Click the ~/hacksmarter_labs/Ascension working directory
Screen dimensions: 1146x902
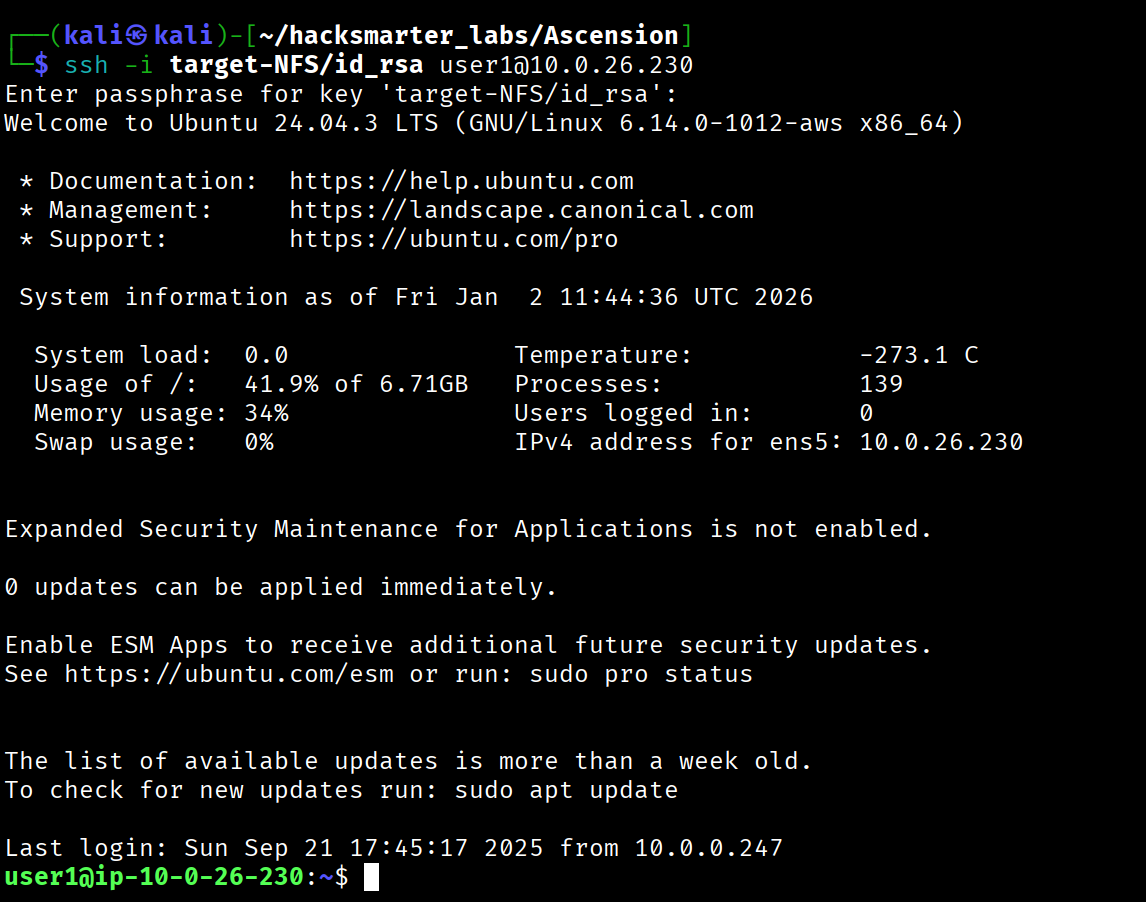point(468,36)
